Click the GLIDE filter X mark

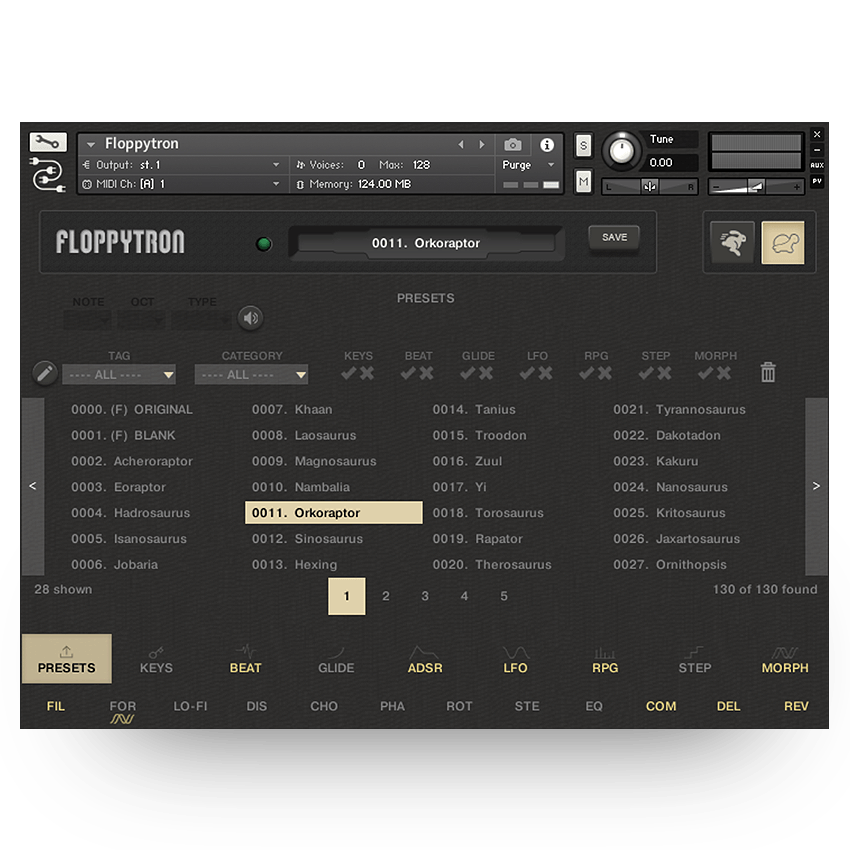click(486, 373)
